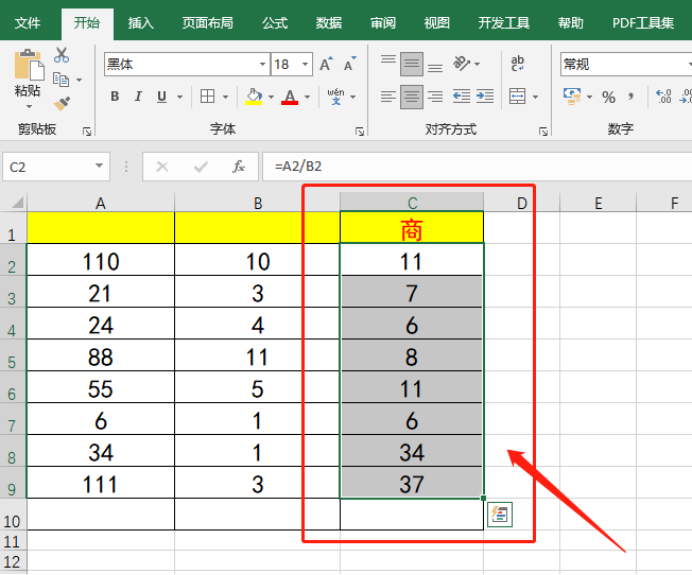The image size is (692, 575).
Task: Open the Font dialog launcher
Action: tap(360, 131)
